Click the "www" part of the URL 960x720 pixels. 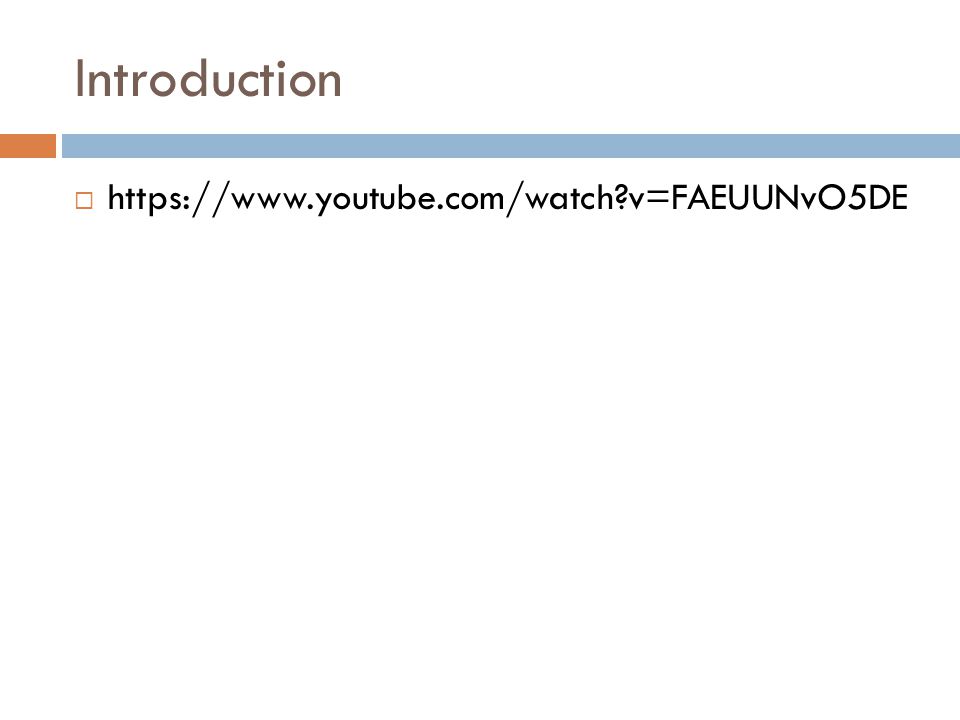click(271, 201)
